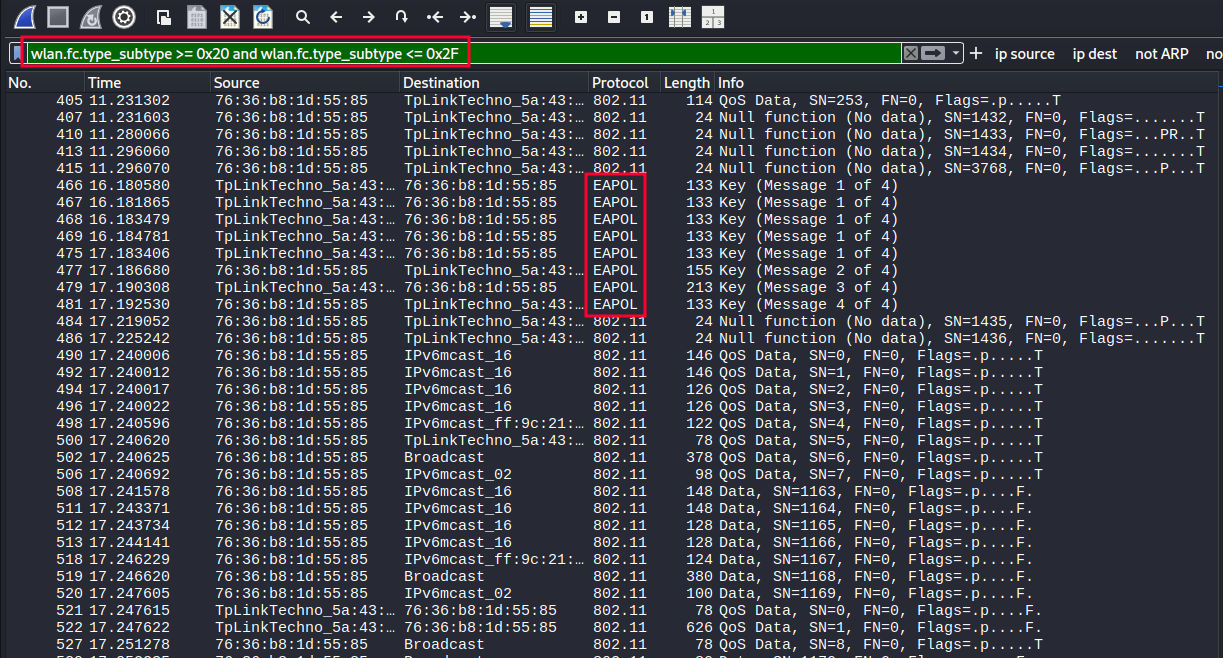This screenshot has height=658, width=1223.
Task: Reload the capture file
Action: (262, 17)
